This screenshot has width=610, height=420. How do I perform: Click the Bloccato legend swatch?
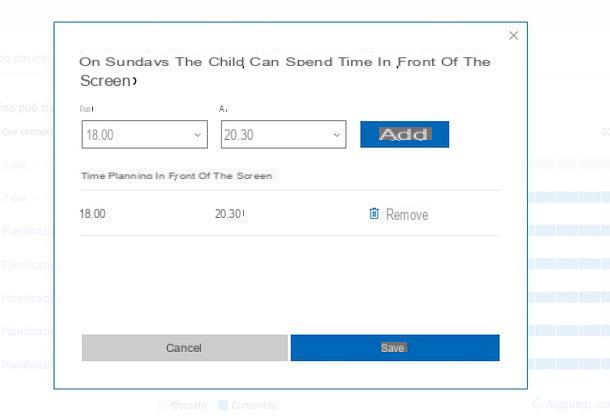162,405
